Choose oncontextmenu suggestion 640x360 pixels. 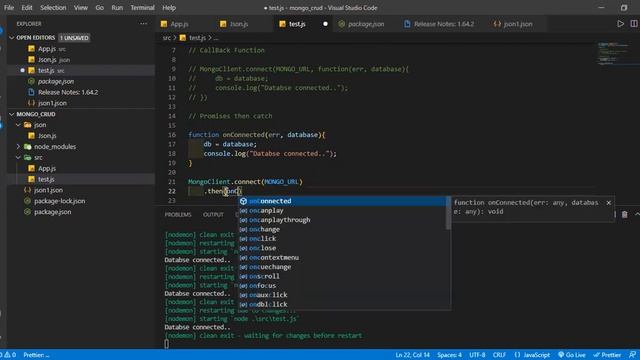tap(342, 258)
